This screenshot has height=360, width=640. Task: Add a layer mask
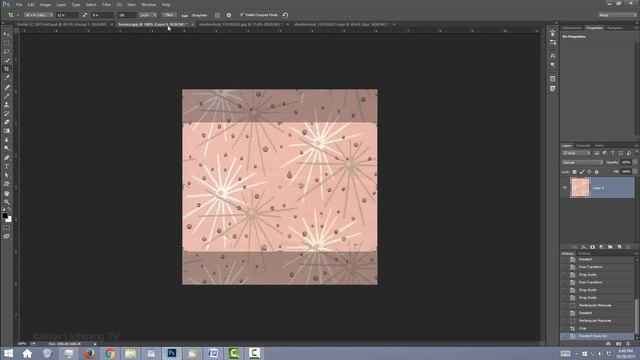(592, 247)
